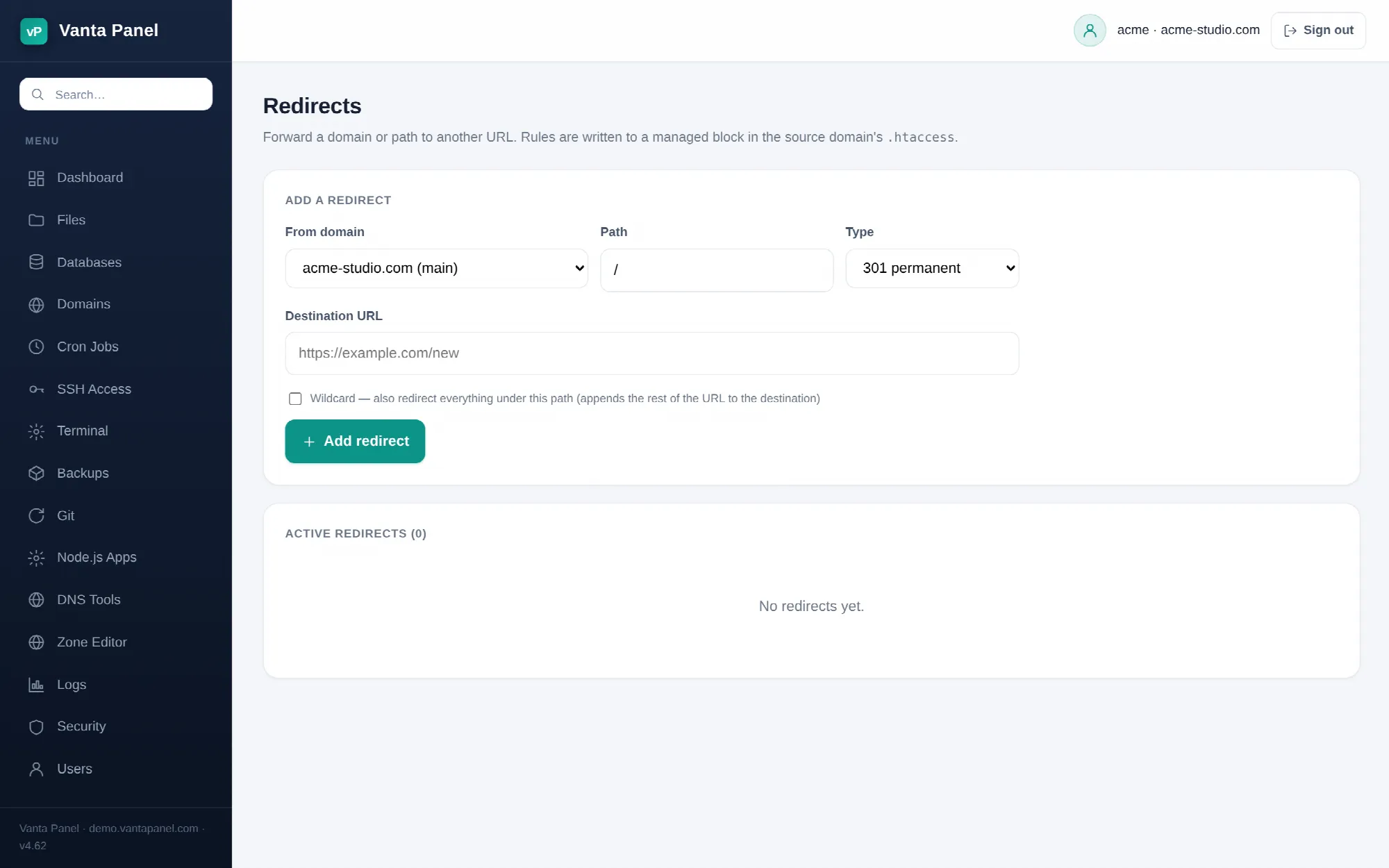This screenshot has height=868, width=1389.
Task: Focus the sidebar Search field
Action: [x=116, y=94]
